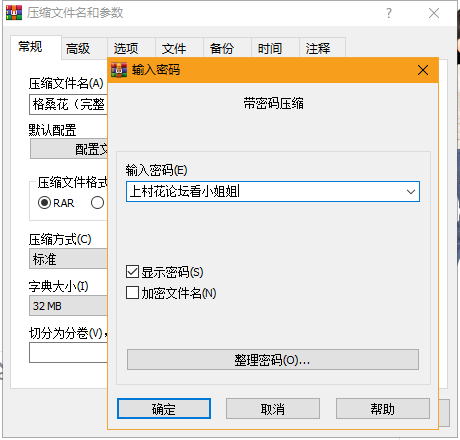Click the 取消 button
The width and height of the screenshot is (460, 440).
273,409
